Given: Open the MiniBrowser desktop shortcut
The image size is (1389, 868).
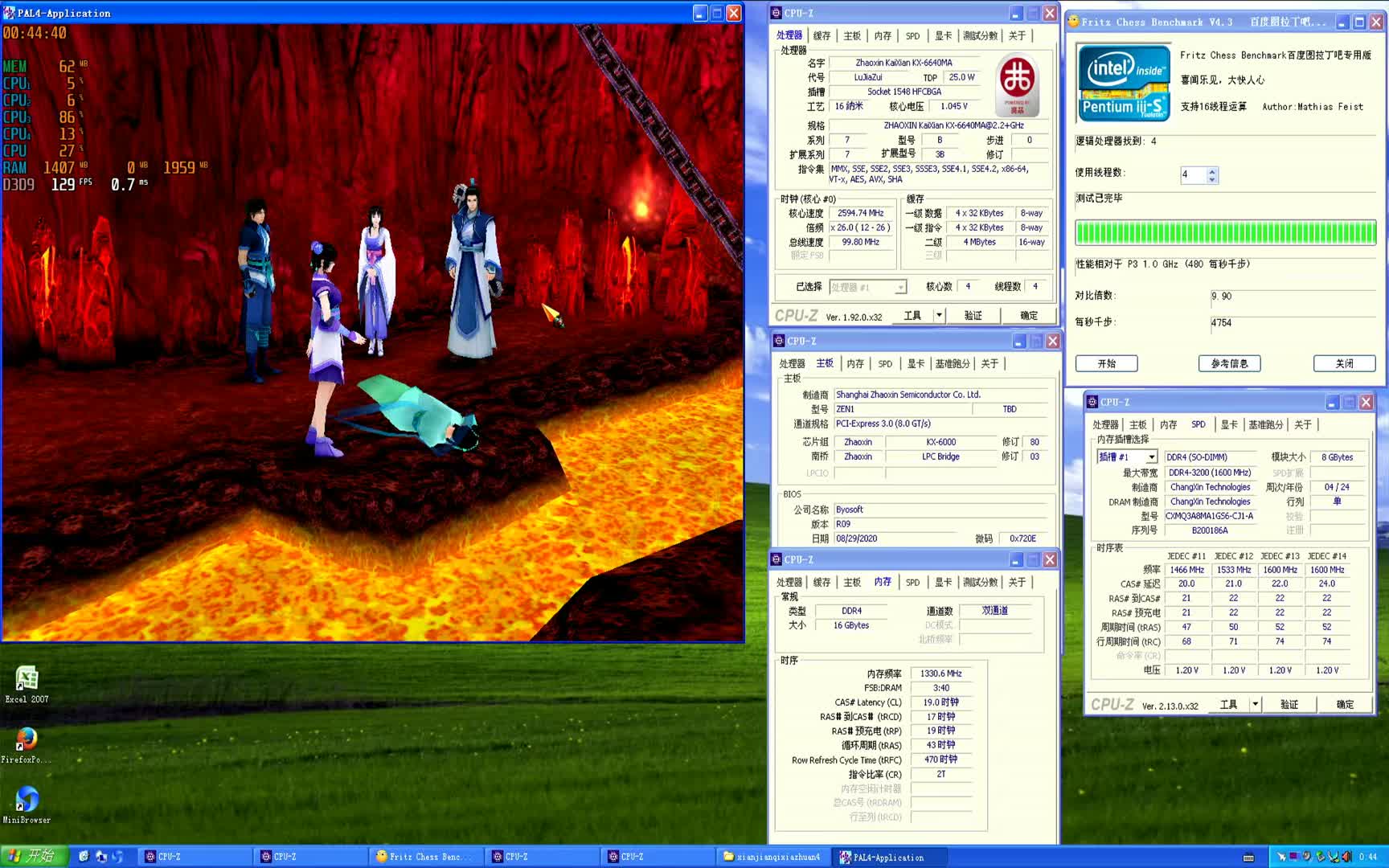Looking at the screenshot, I should (x=27, y=800).
